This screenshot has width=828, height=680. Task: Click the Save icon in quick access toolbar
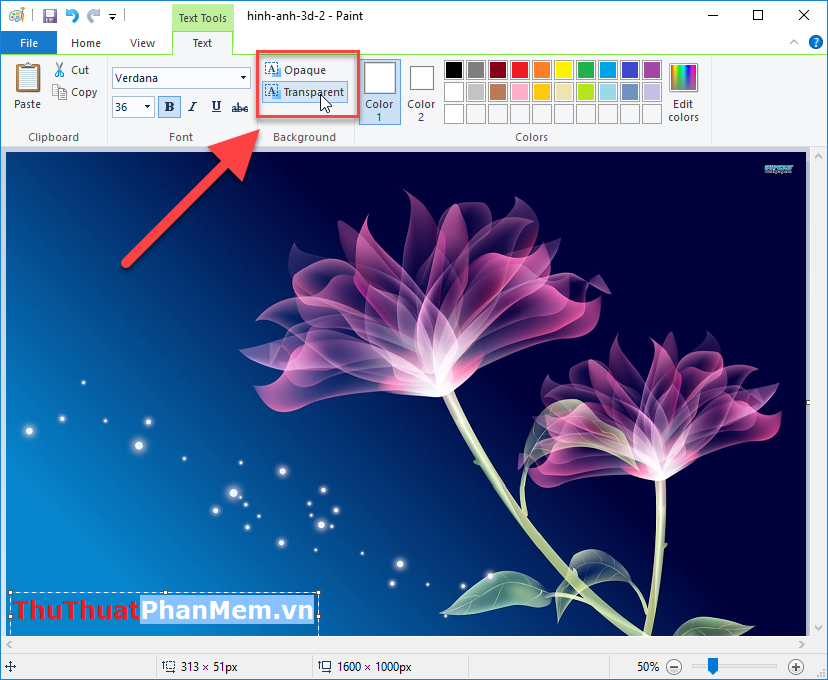pyautogui.click(x=48, y=15)
